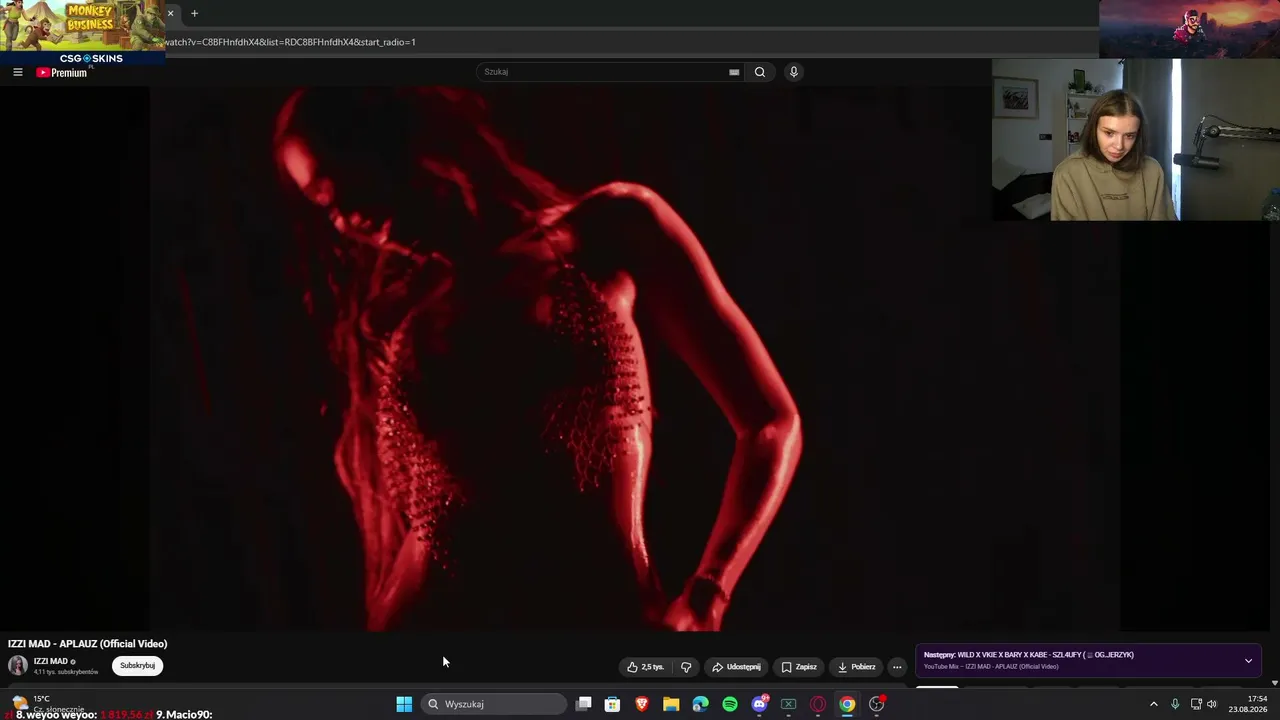
Task: Open network settings tray icon
Action: [1196, 704]
